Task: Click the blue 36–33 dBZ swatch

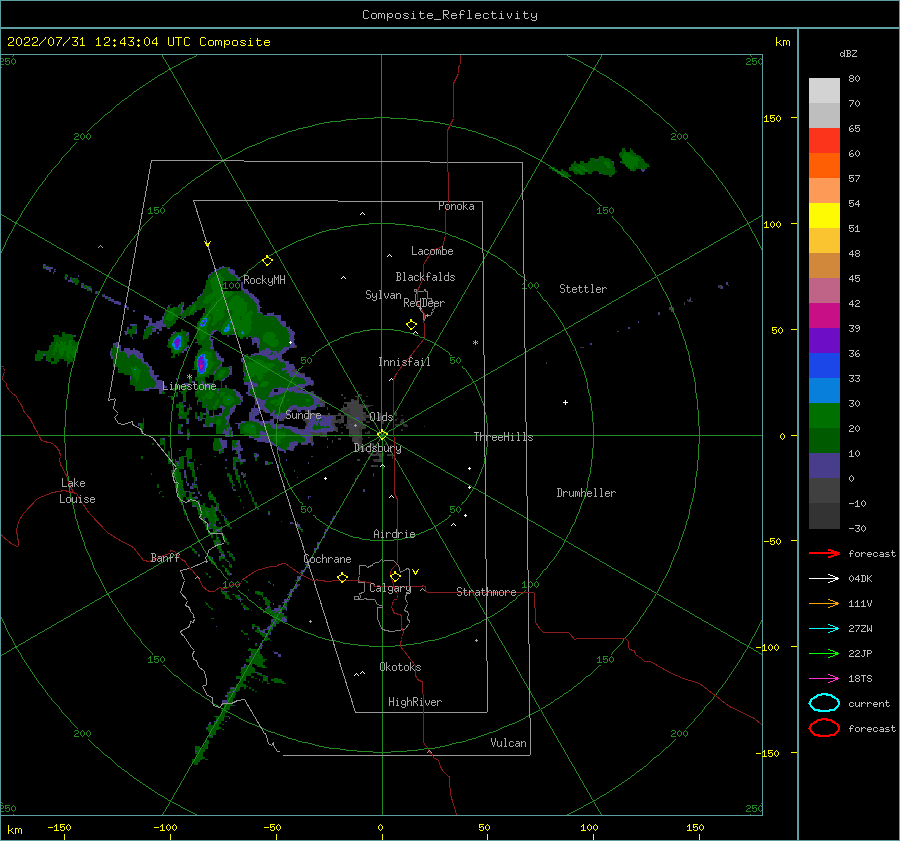Action: pyautogui.click(x=824, y=366)
